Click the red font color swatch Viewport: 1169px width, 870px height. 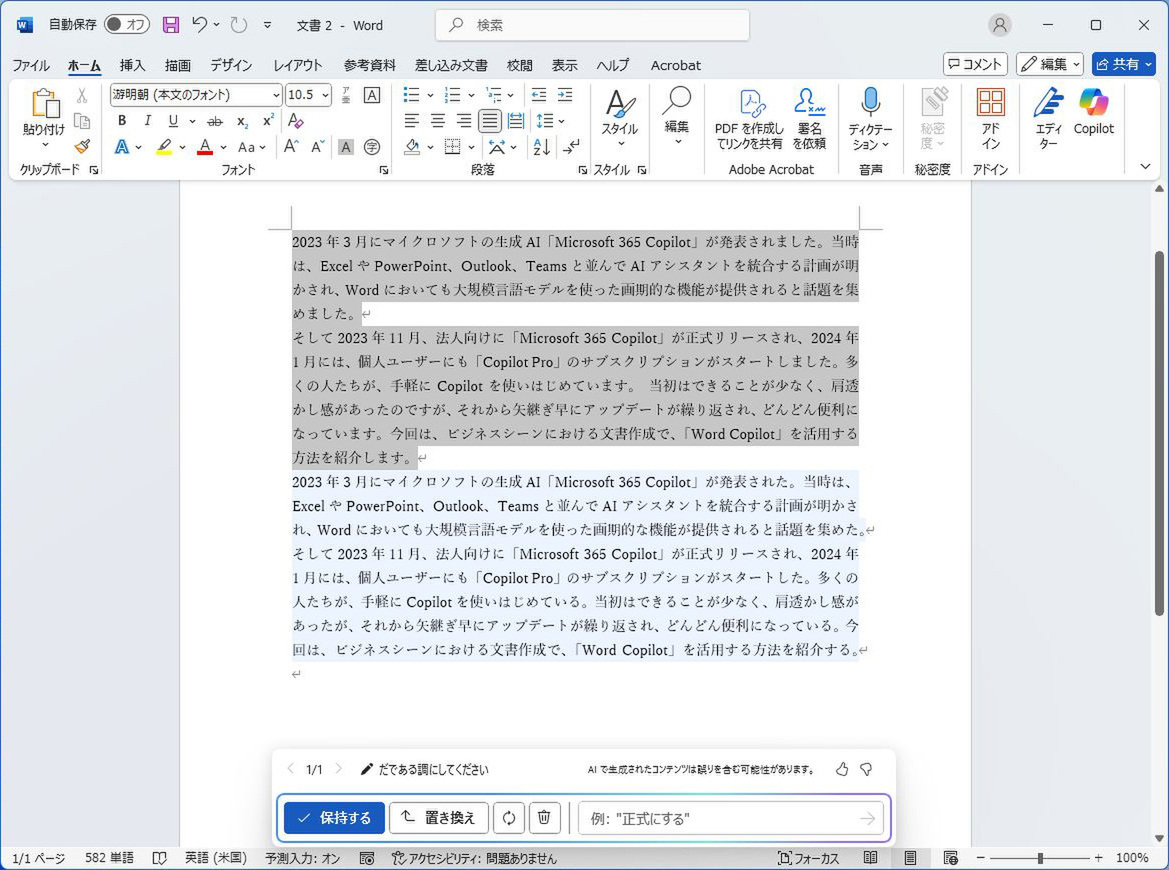click(x=205, y=147)
